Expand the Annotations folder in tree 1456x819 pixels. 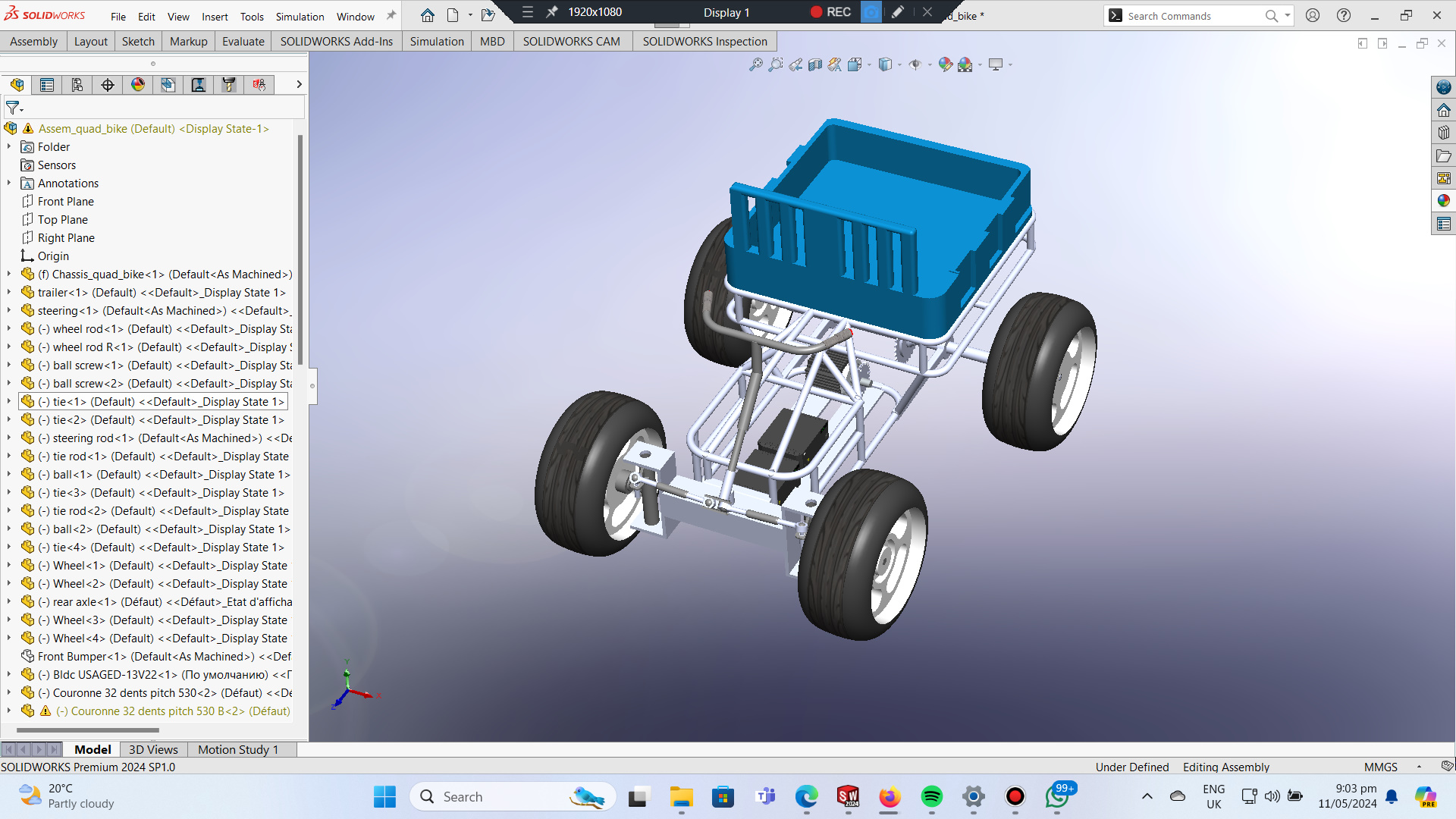[9, 184]
